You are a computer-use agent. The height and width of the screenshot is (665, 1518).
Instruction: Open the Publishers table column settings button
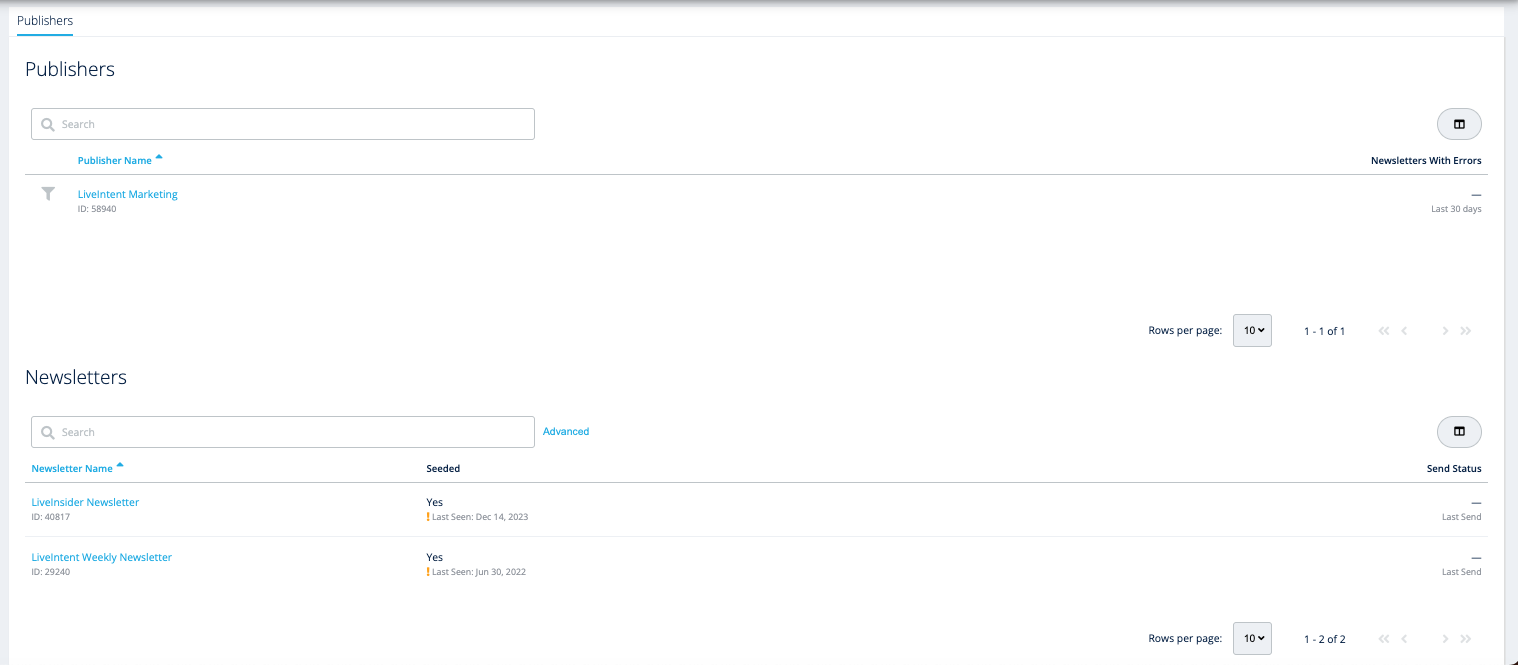click(x=1459, y=124)
